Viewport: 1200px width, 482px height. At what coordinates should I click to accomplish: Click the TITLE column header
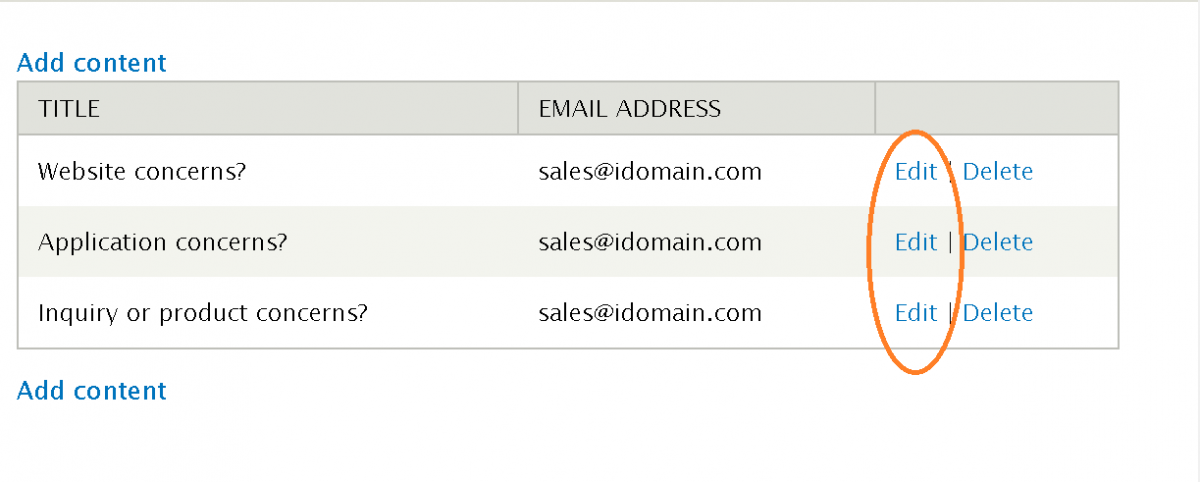point(69,108)
